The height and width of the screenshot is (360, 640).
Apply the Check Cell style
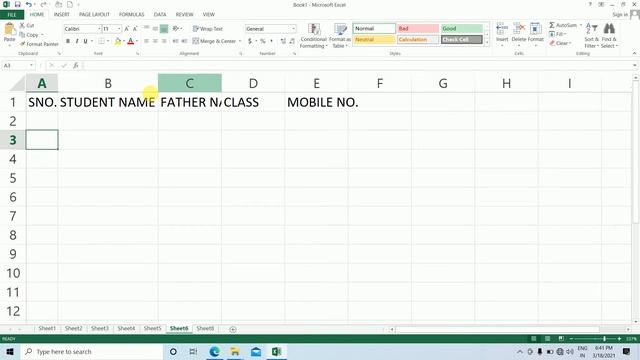[x=462, y=40]
